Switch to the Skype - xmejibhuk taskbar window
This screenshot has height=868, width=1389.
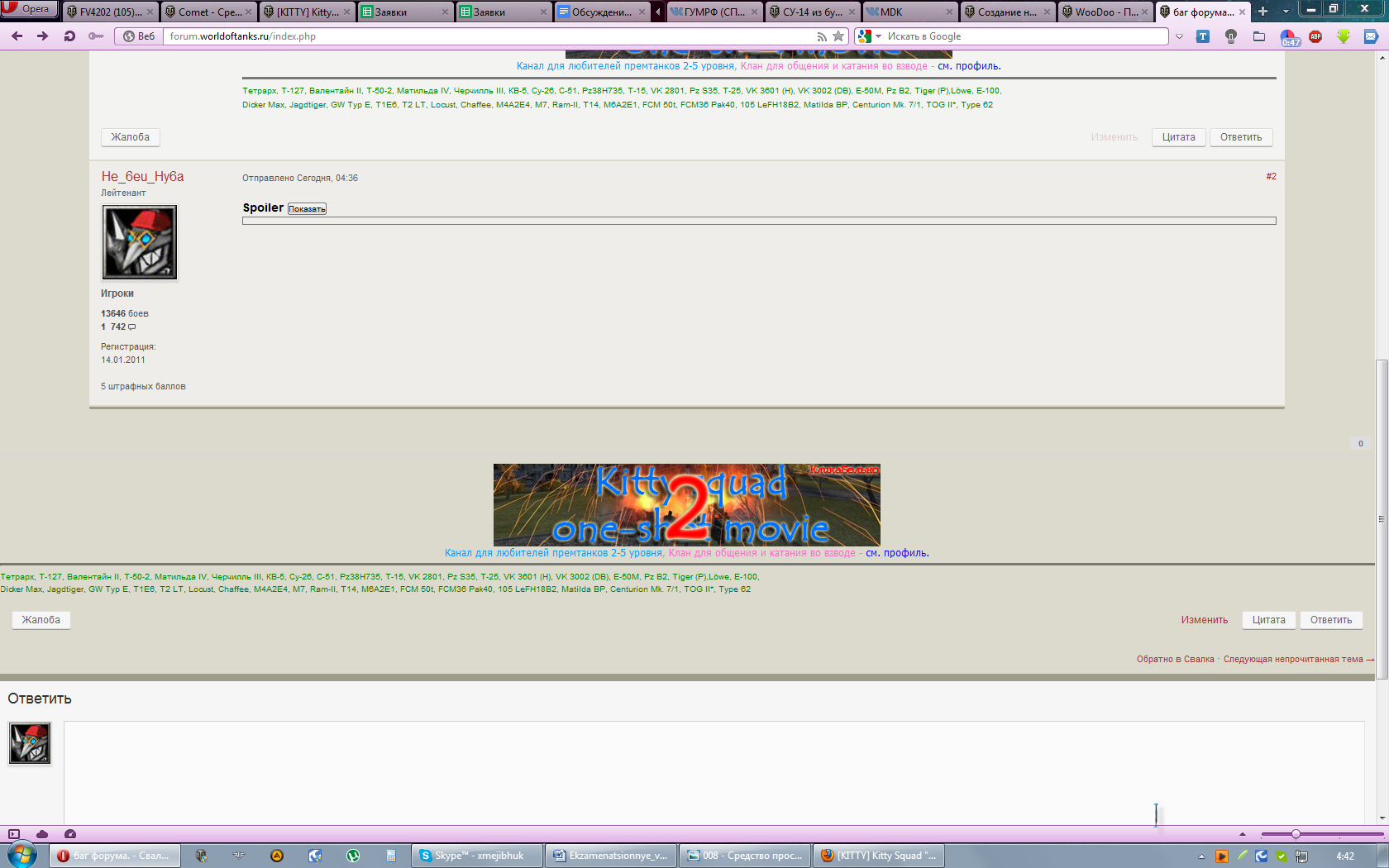[x=477, y=856]
